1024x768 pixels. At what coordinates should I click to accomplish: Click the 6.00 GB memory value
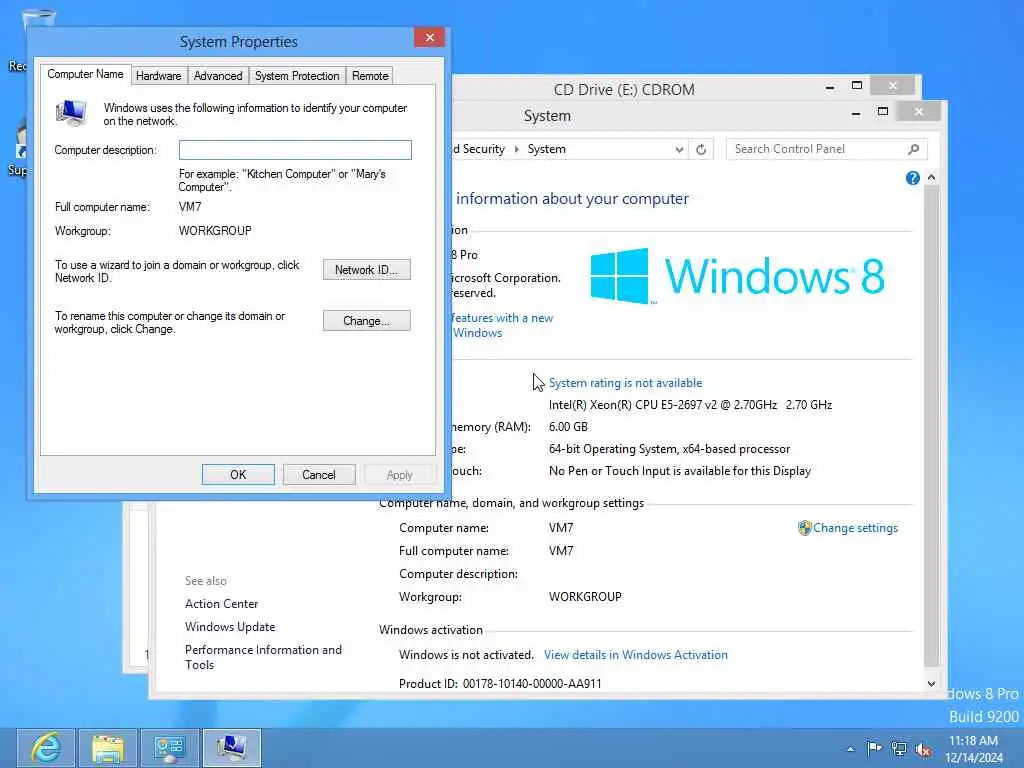pyautogui.click(x=568, y=427)
